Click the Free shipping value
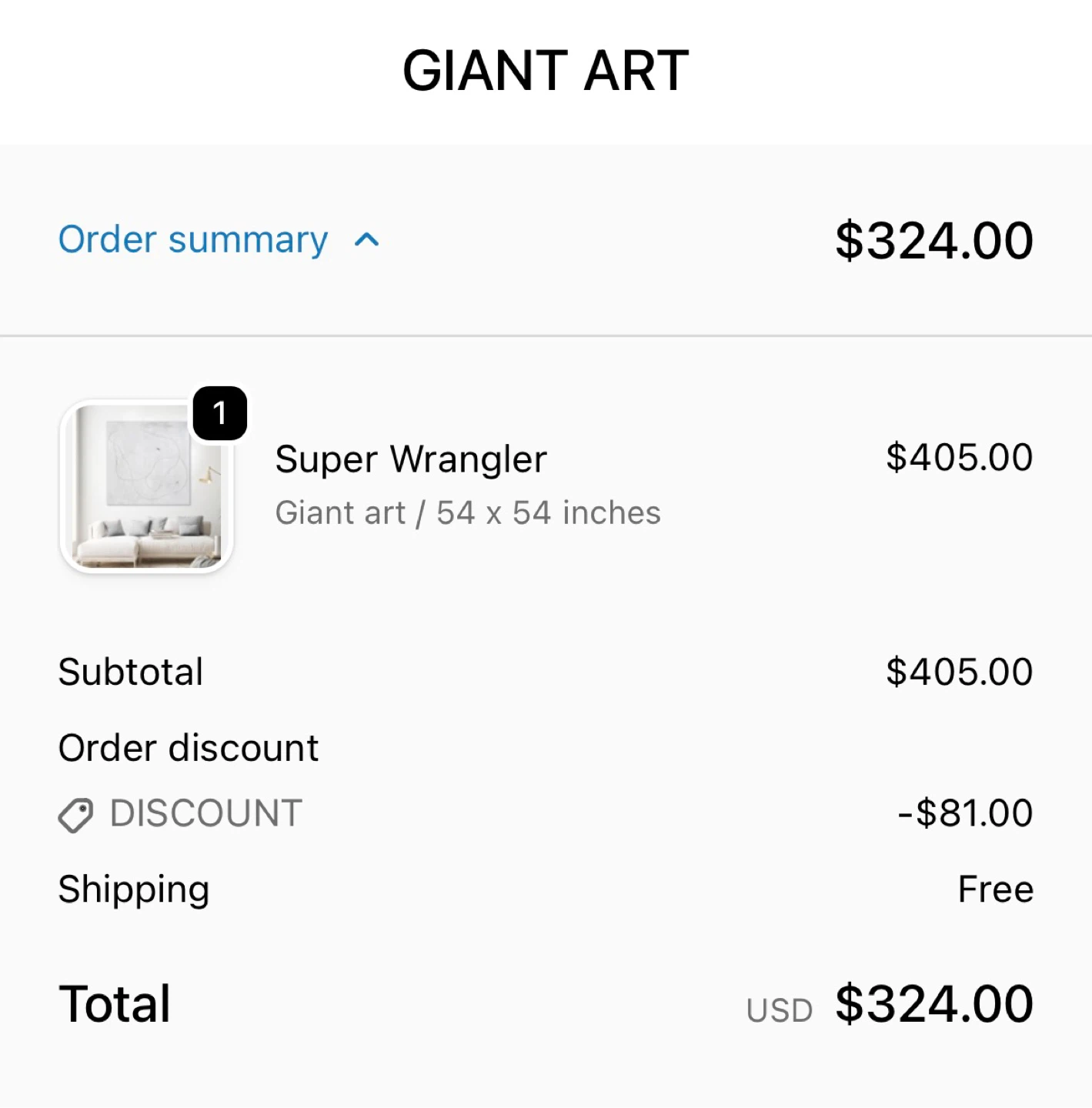This screenshot has width=1092, height=1108. click(x=995, y=889)
